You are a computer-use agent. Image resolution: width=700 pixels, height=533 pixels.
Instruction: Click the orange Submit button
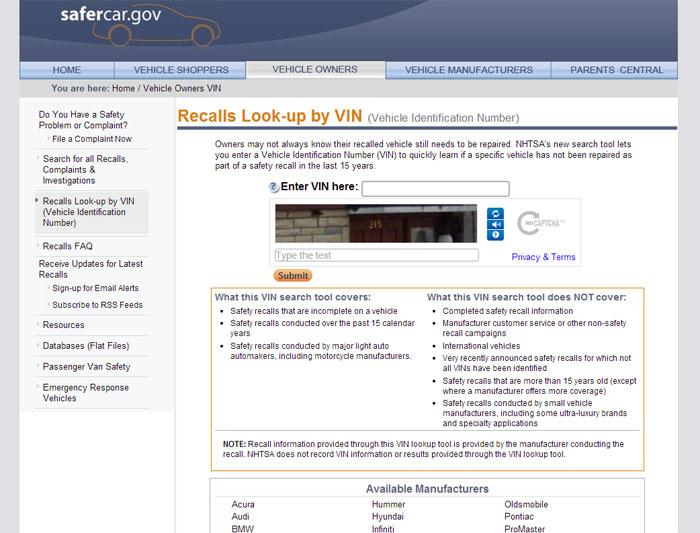tap(292, 275)
